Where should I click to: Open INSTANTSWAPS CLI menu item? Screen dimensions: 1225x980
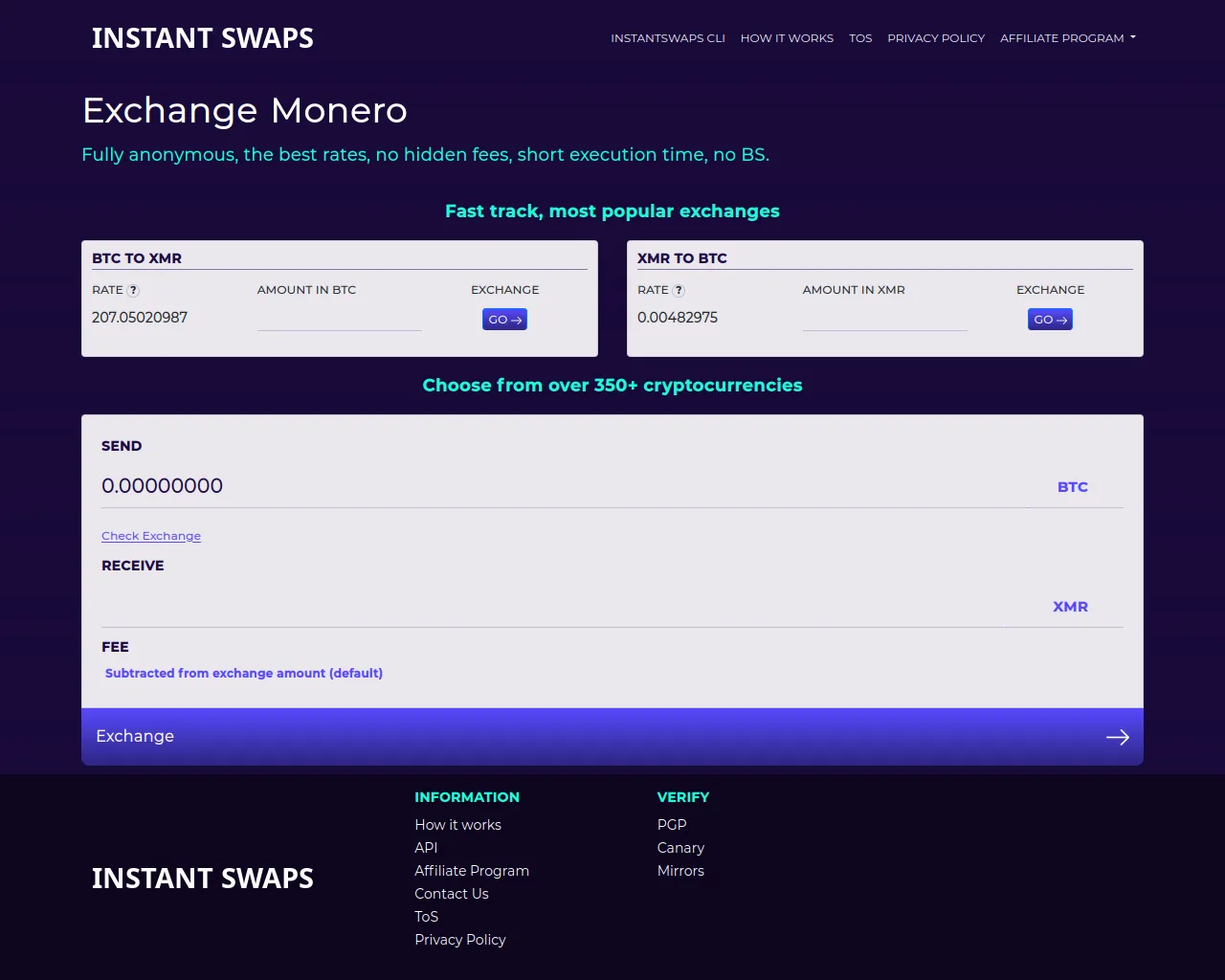click(668, 38)
